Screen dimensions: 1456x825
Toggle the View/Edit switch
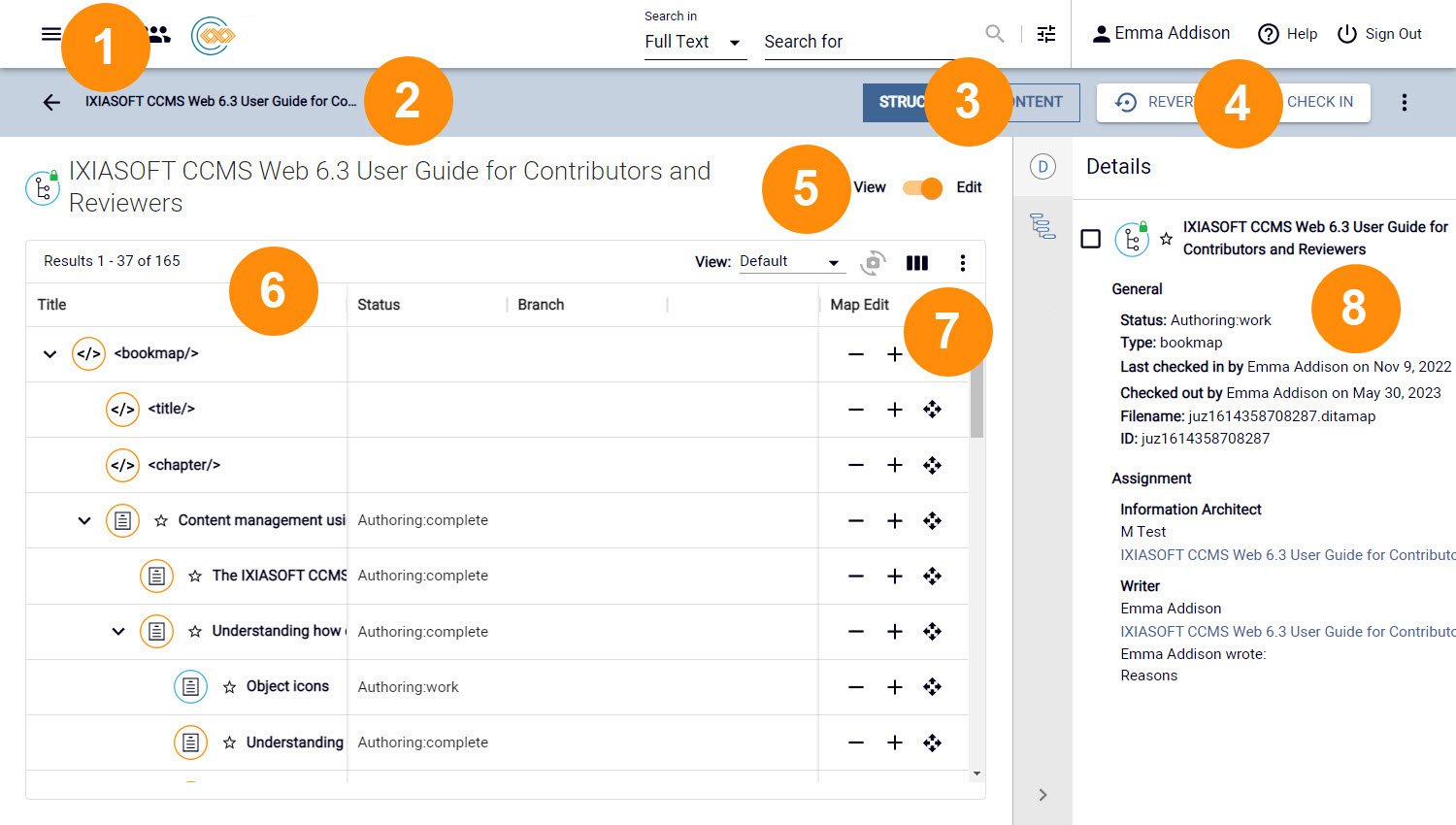pyautogui.click(x=923, y=188)
